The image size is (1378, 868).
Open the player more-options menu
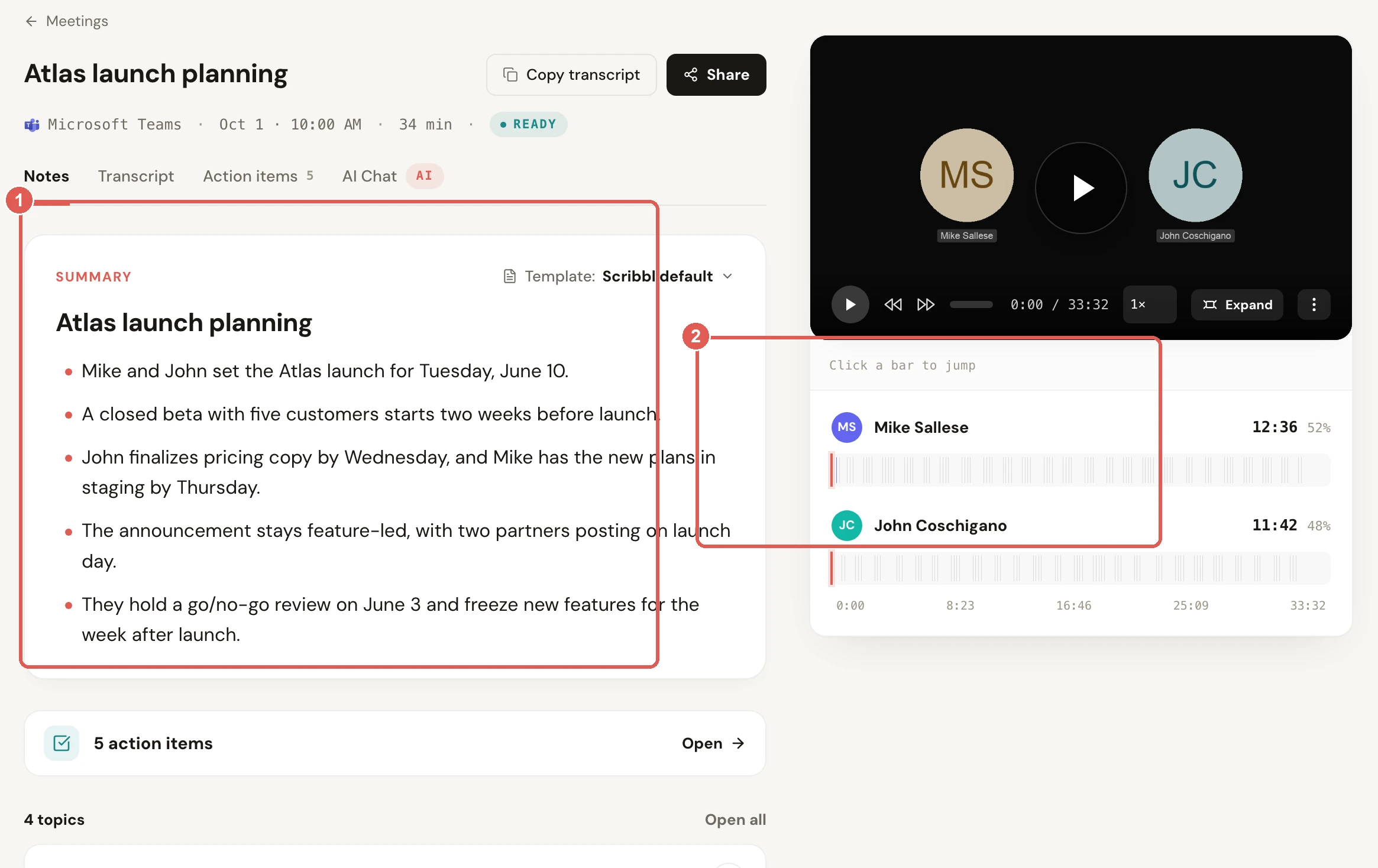pyautogui.click(x=1314, y=305)
